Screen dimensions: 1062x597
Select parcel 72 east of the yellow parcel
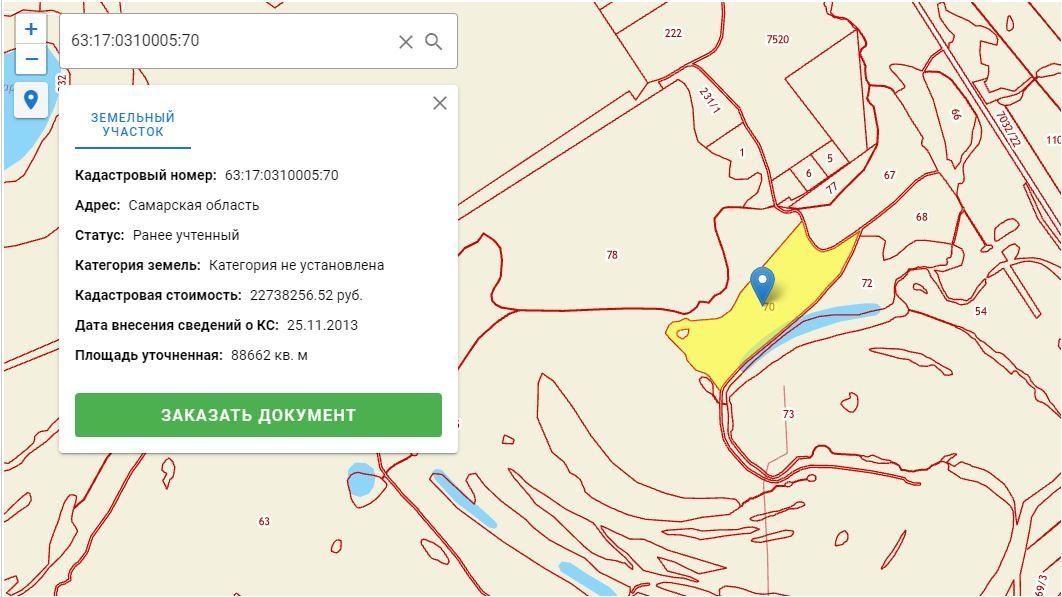[866, 285]
